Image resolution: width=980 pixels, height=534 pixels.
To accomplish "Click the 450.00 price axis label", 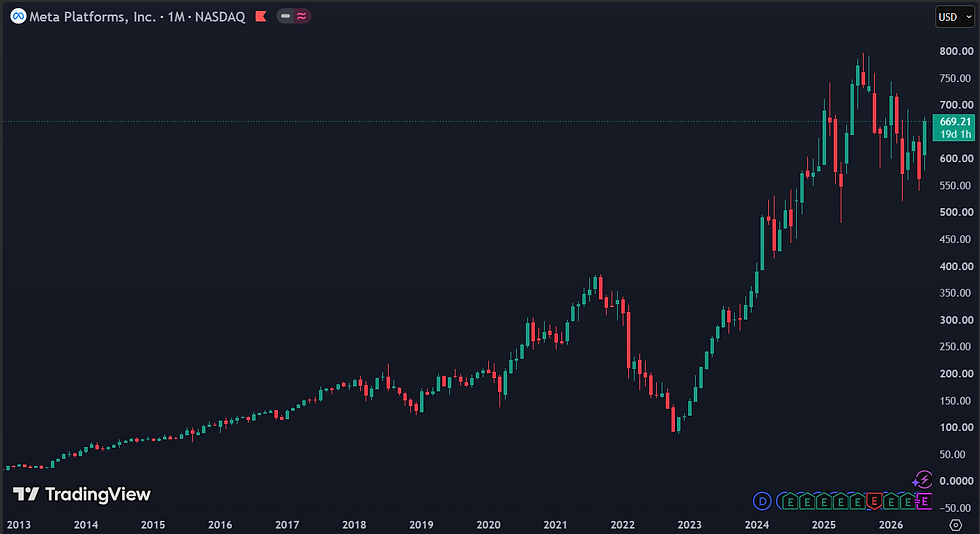I will [956, 239].
